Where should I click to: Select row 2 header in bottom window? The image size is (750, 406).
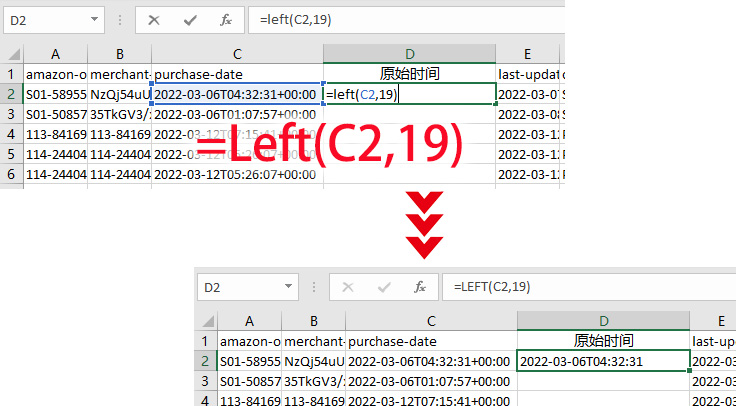click(206, 361)
